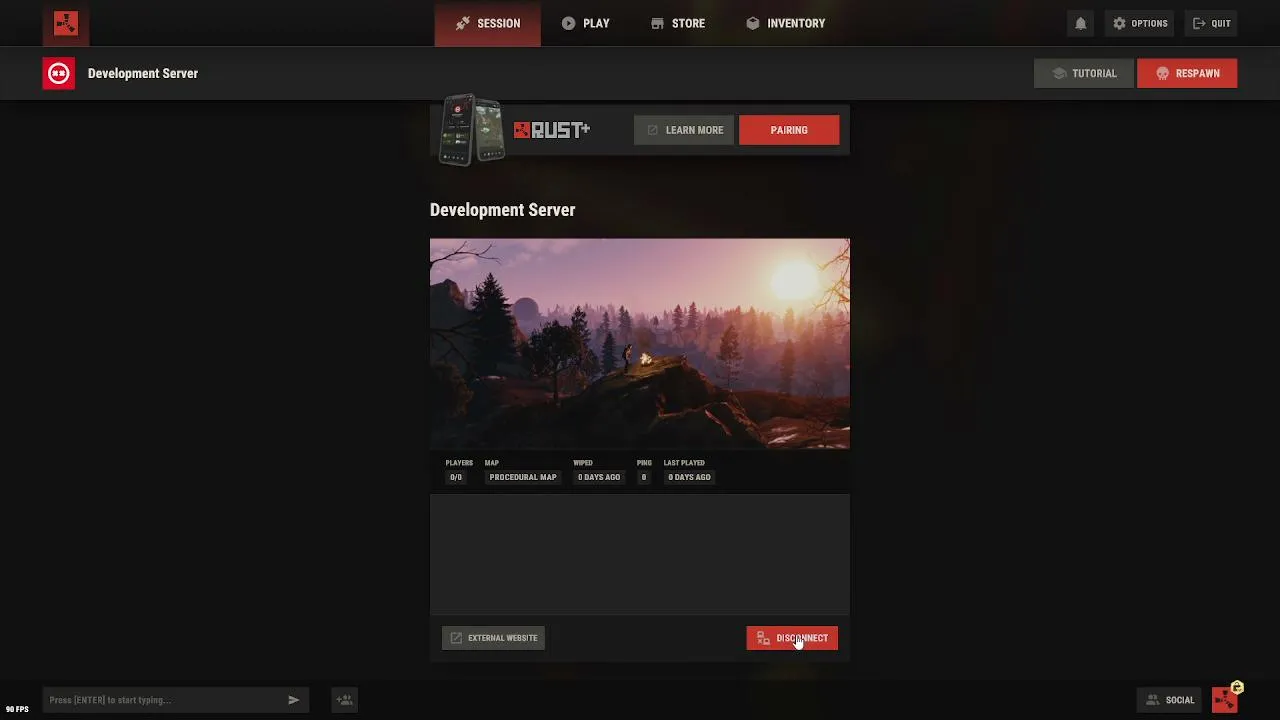Disconnect from the Development Server

(792, 638)
